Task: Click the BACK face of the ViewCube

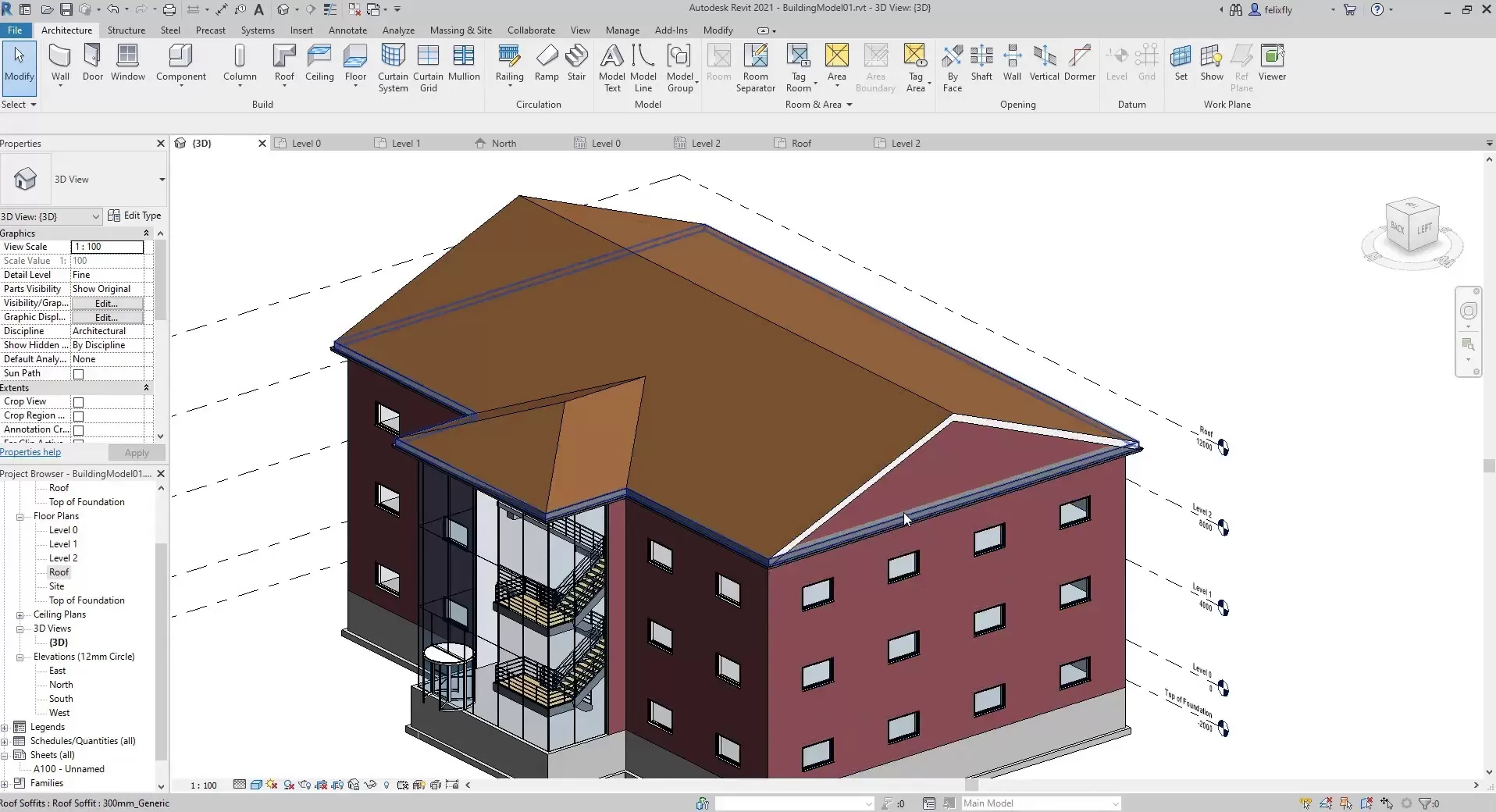Action: [x=1397, y=229]
